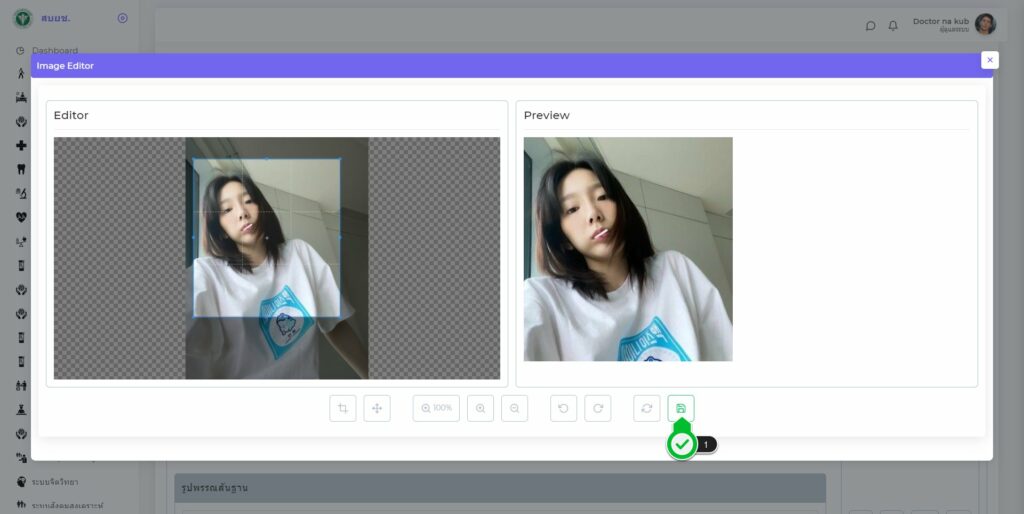Select the crop tool in editor toolbar
Screen dimensions: 1024x514
[x=343, y=408]
